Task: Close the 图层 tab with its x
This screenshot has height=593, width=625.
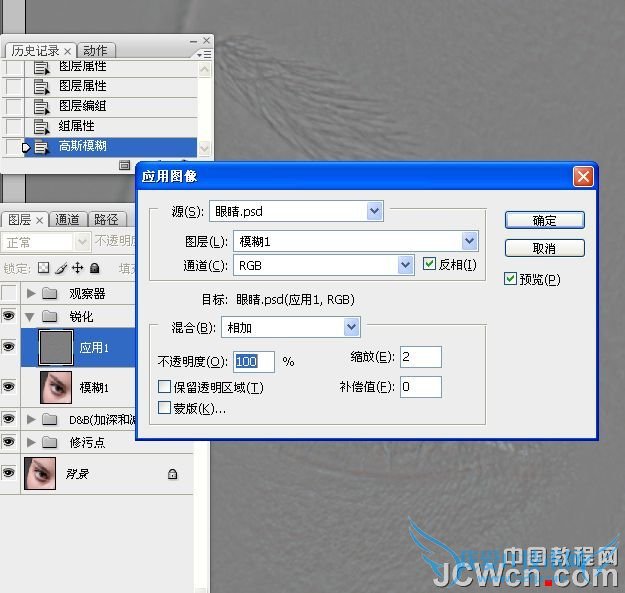Action: 39,220
